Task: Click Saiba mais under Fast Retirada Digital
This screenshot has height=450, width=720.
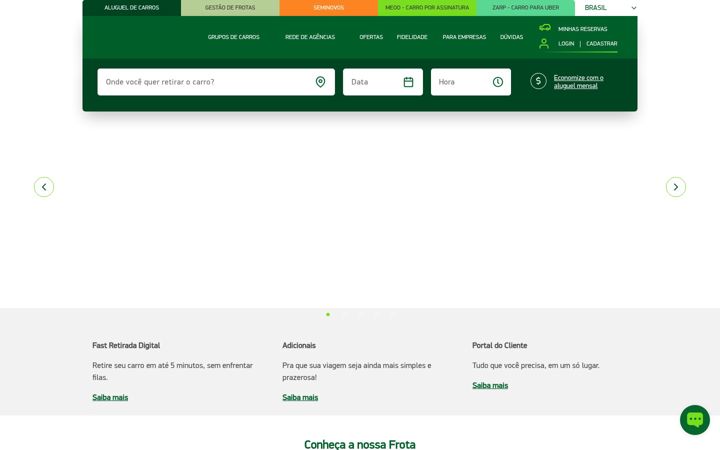Action: click(x=110, y=398)
